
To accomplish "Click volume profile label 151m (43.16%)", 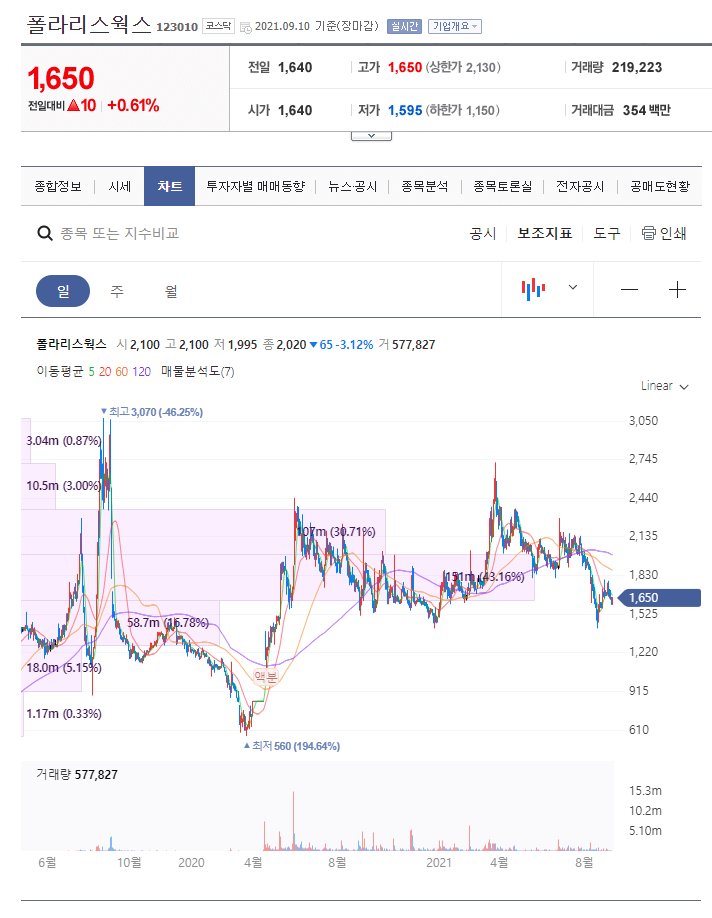I will click(x=484, y=577).
